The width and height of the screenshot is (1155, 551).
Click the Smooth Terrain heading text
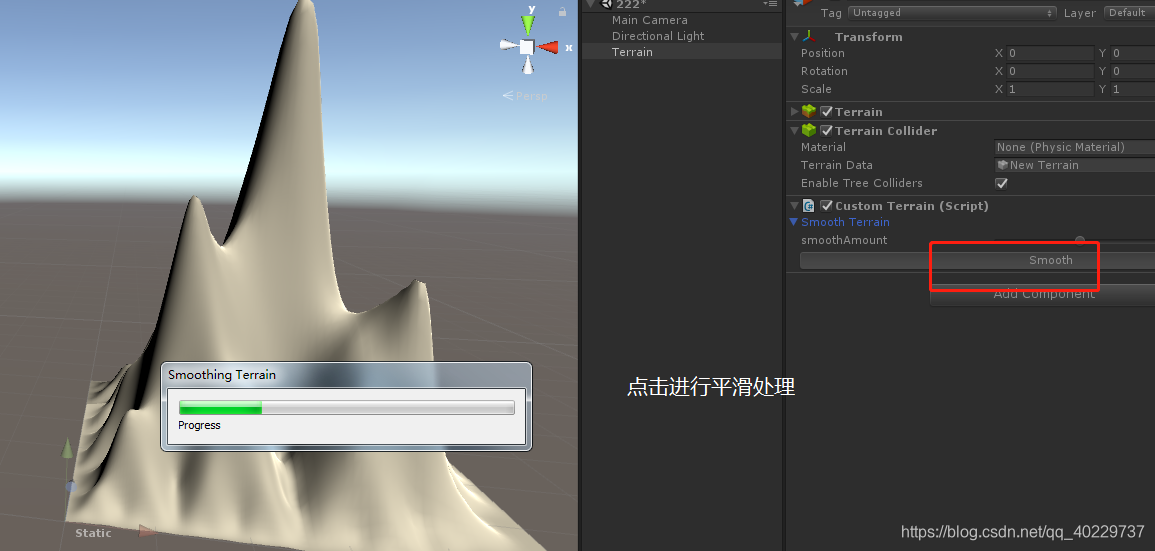pyautogui.click(x=846, y=222)
